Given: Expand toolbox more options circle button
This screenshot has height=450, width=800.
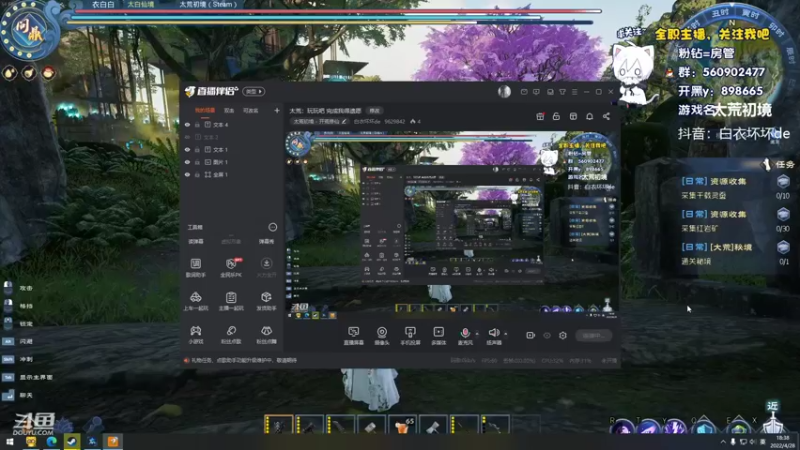Looking at the screenshot, I should point(272,227).
